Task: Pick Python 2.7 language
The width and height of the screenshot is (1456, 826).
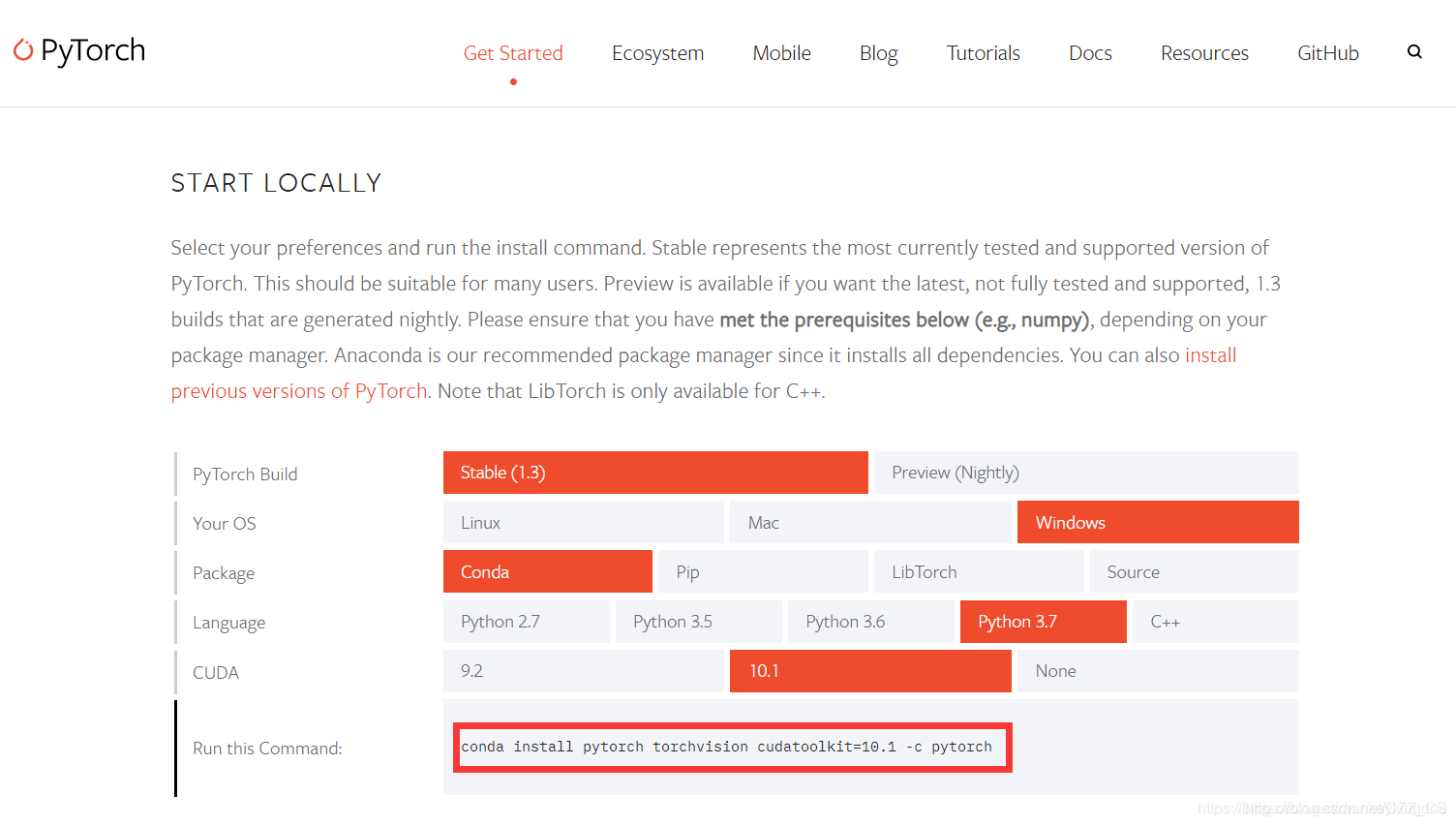Action: click(527, 622)
